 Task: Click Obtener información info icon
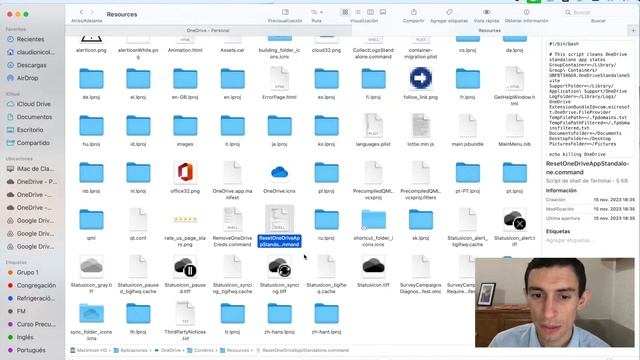(527, 12)
